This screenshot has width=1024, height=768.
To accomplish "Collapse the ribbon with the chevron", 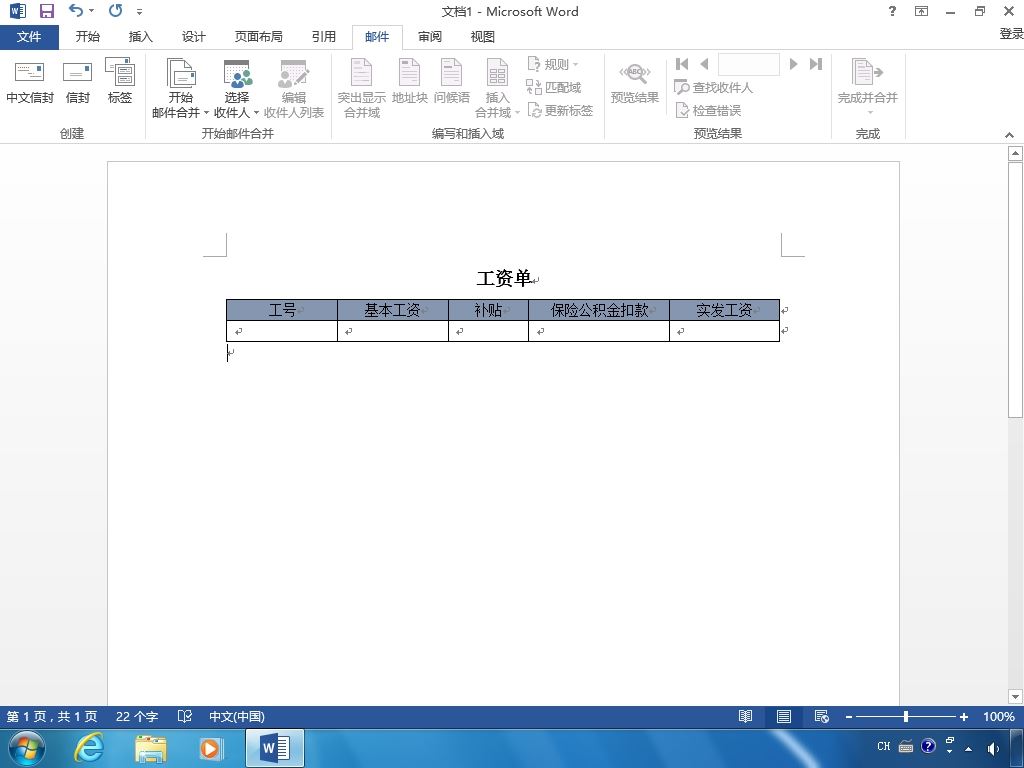I will 1009,135.
